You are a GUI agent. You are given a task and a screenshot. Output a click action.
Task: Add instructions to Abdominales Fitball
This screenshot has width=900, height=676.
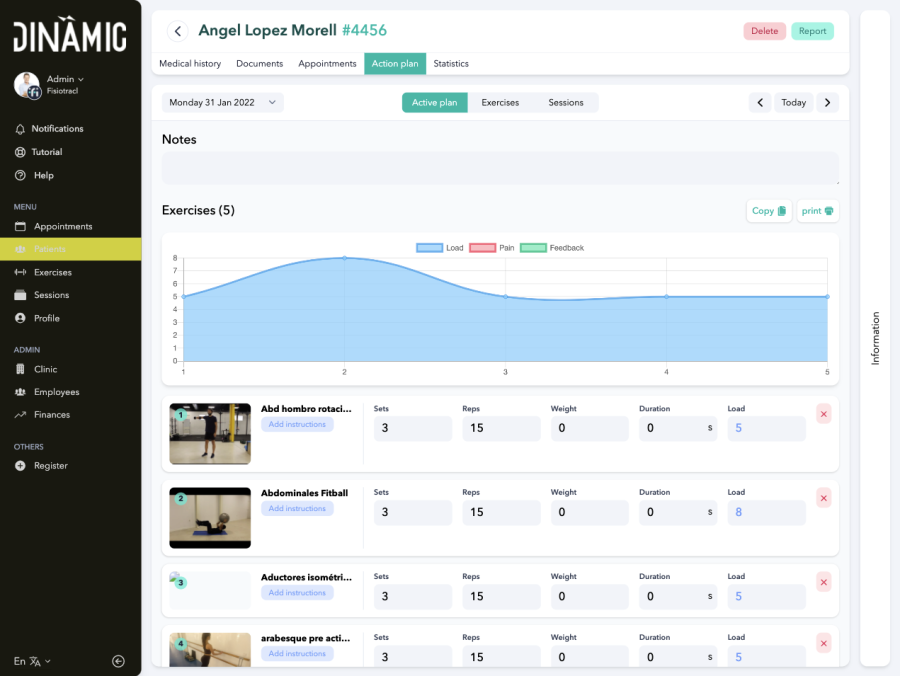[x=297, y=508]
